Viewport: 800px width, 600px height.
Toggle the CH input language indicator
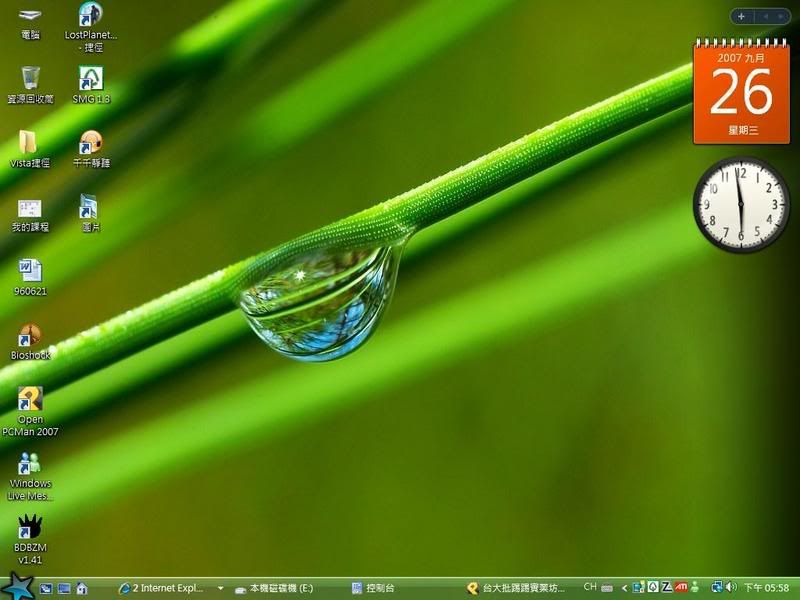click(x=590, y=587)
